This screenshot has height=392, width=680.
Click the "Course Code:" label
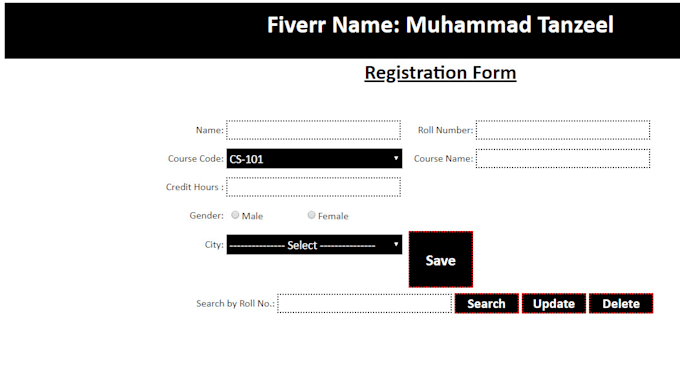[x=196, y=159]
